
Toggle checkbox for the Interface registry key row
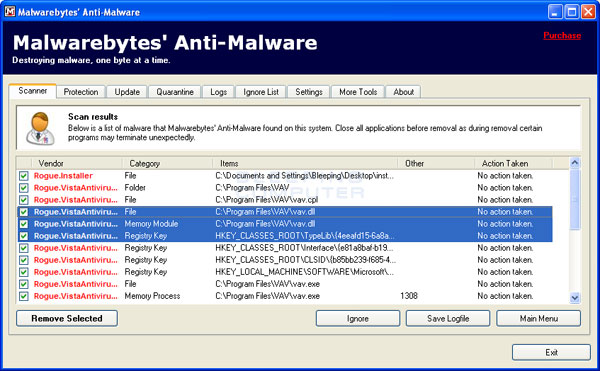[24, 248]
